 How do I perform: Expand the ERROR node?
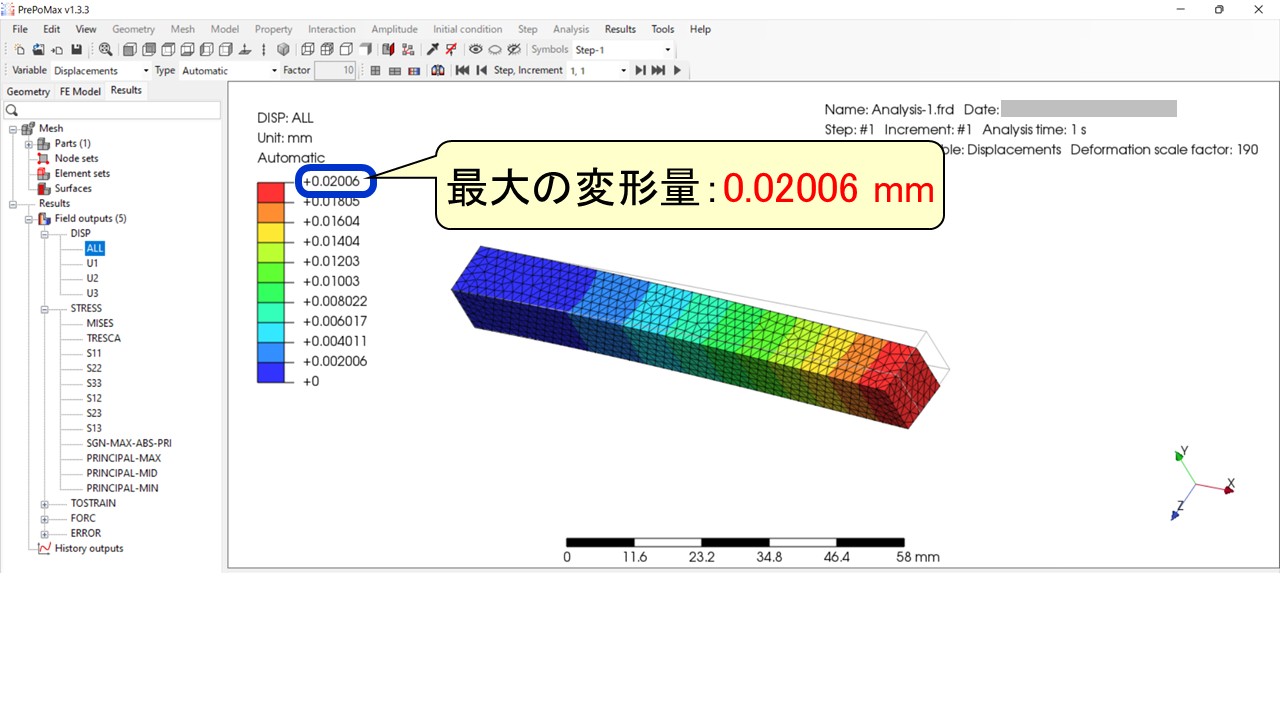(x=45, y=533)
